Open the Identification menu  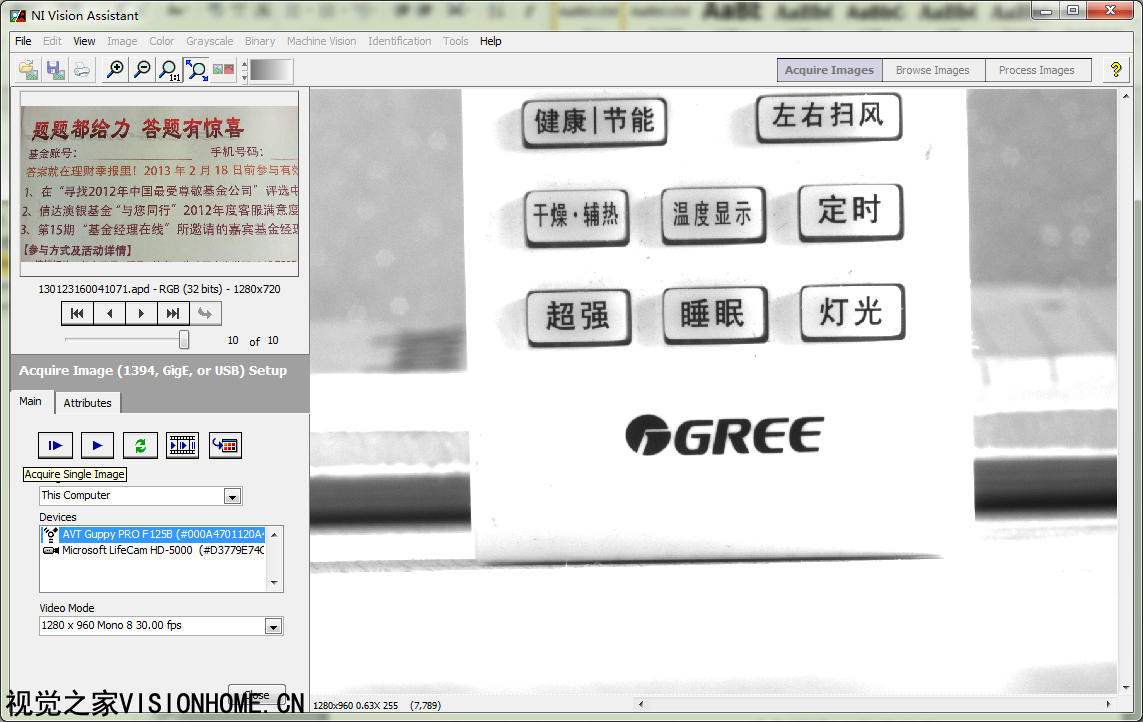399,41
